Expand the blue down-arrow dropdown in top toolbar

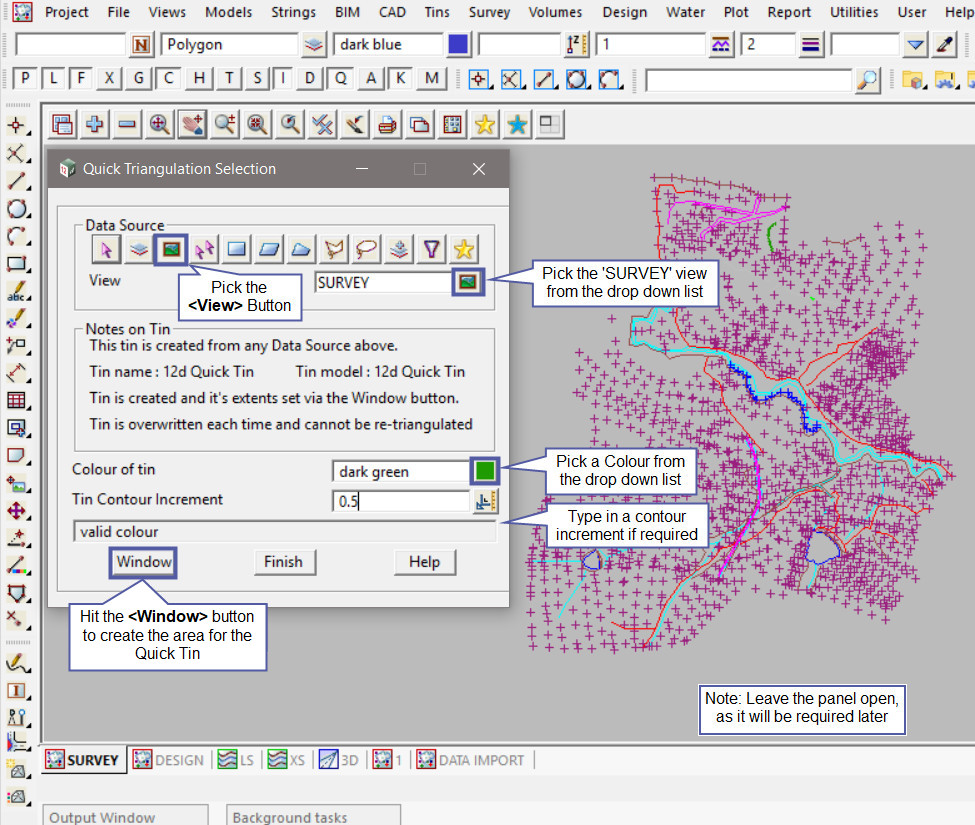tap(915, 45)
